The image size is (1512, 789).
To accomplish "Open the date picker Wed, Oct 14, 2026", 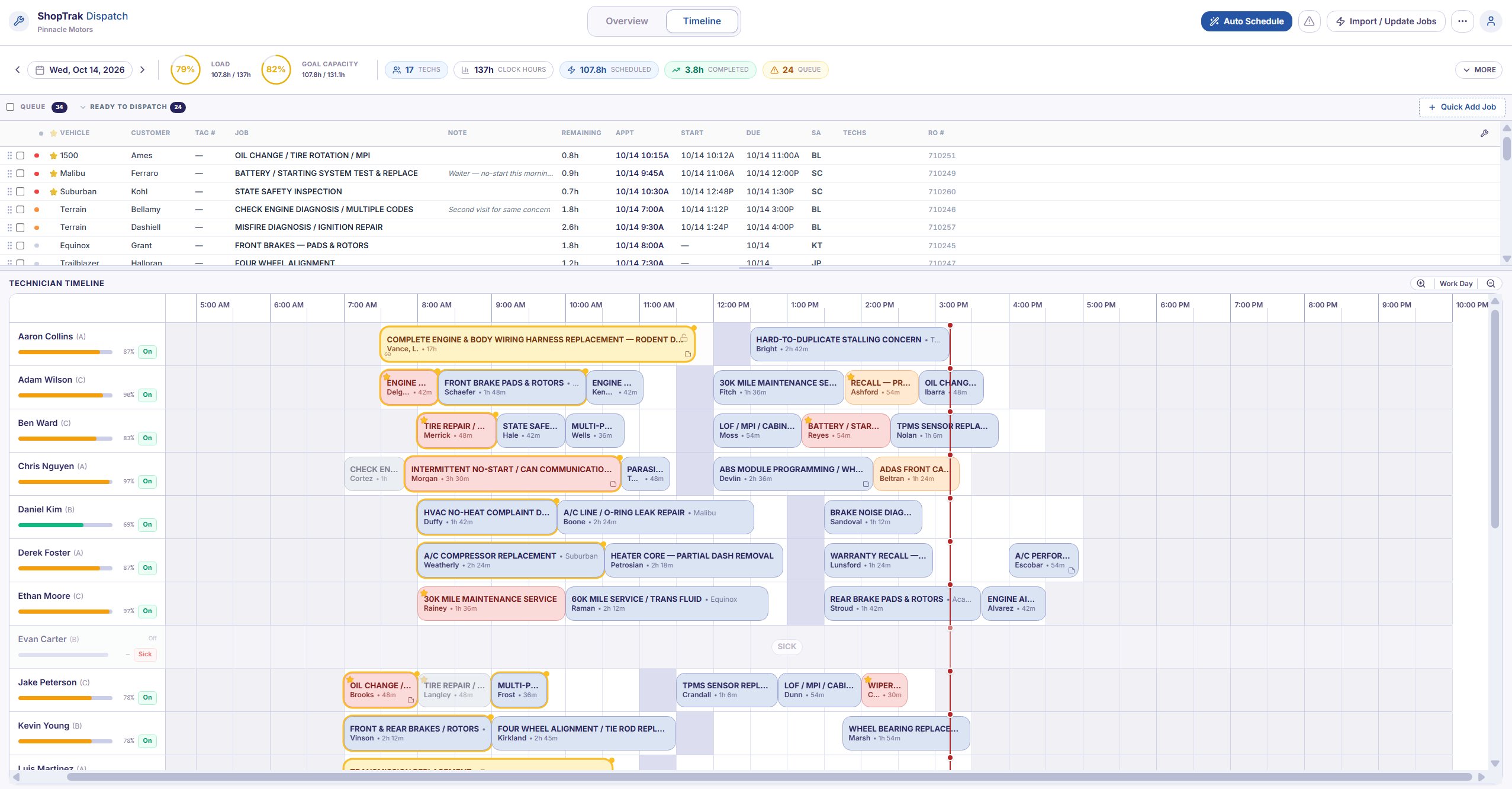I will [80, 70].
